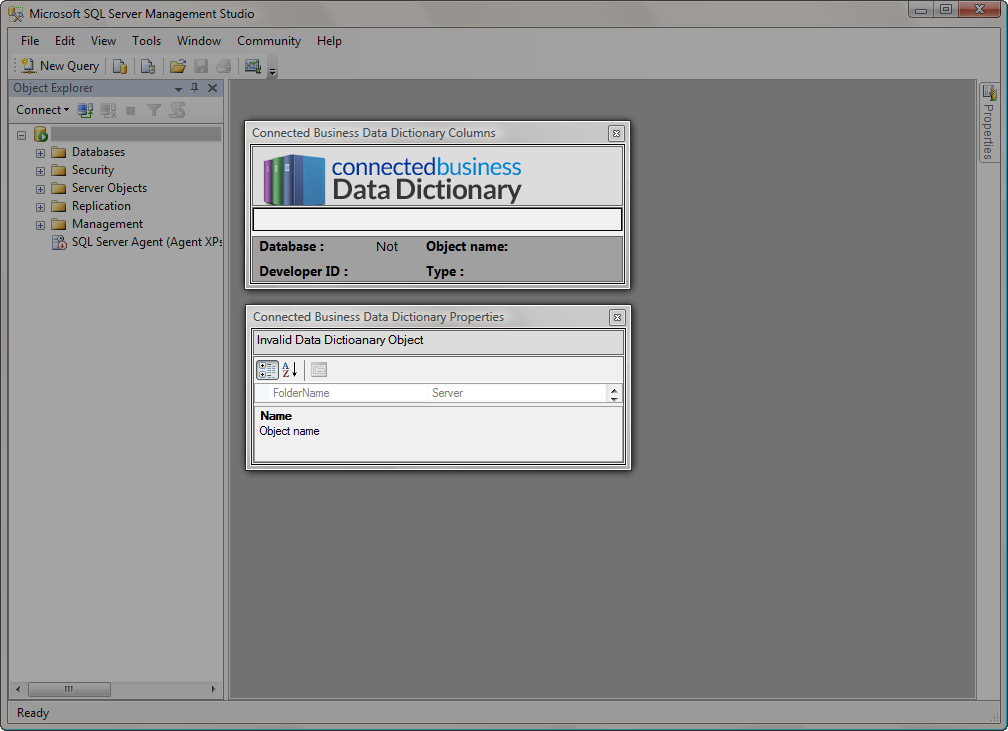1008x731 pixels.
Task: Open the Tools menu
Action: click(x=146, y=41)
